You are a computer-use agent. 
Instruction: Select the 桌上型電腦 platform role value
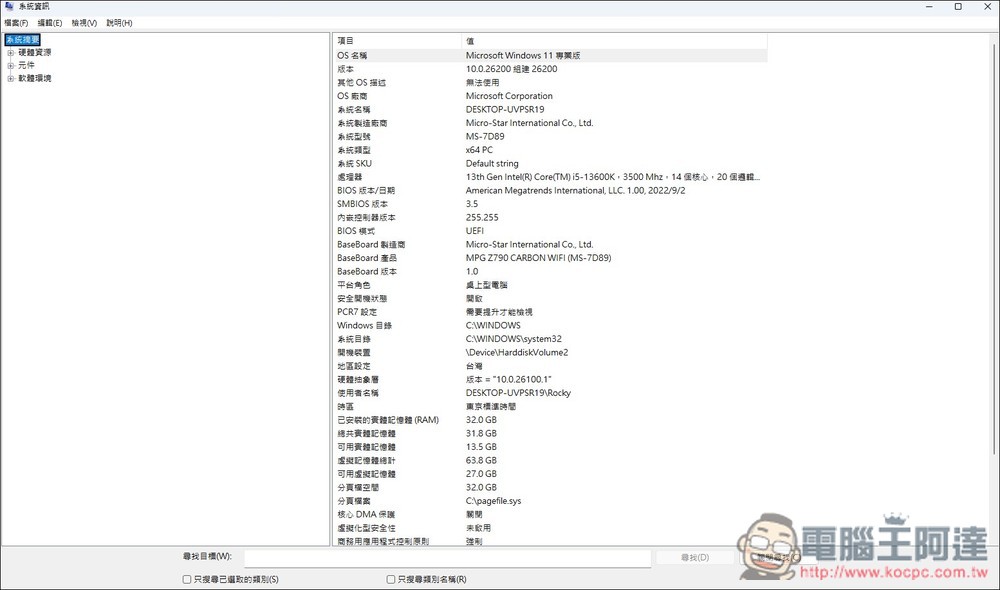point(486,285)
